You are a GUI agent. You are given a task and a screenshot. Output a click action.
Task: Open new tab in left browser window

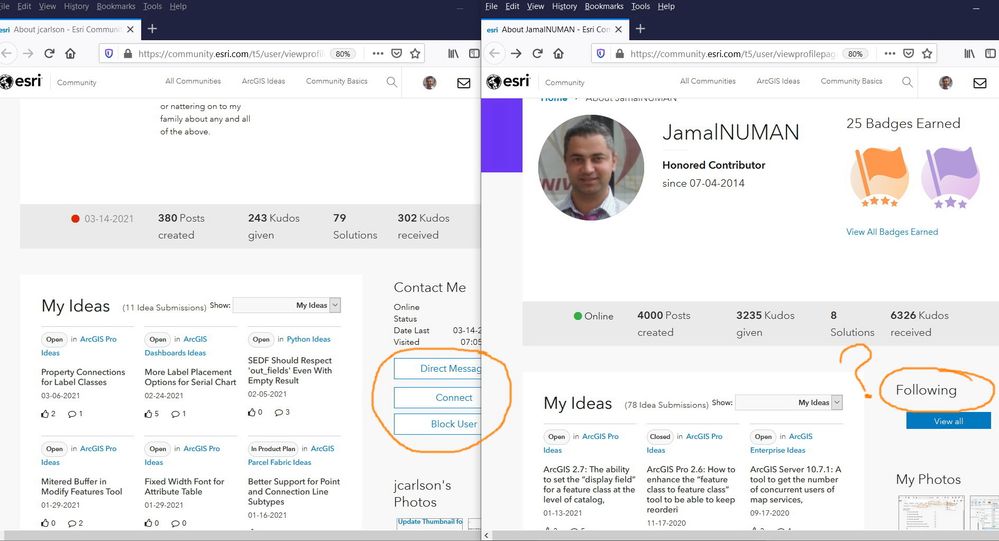[152, 29]
